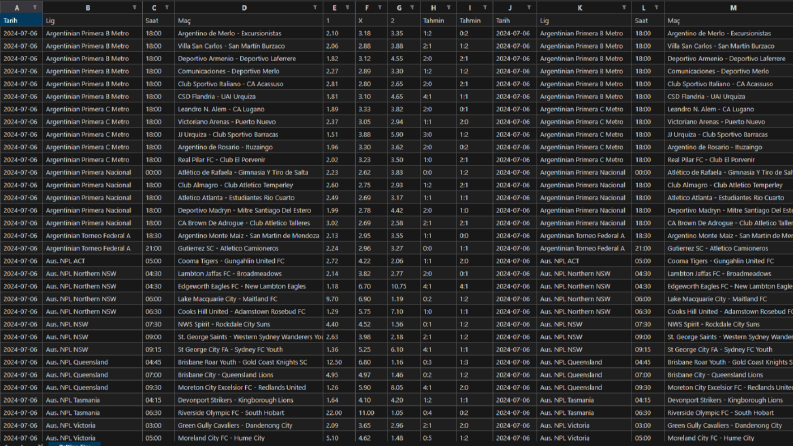Open the filter dropdown on column C
This screenshot has height=446, width=793.
pos(167,8)
